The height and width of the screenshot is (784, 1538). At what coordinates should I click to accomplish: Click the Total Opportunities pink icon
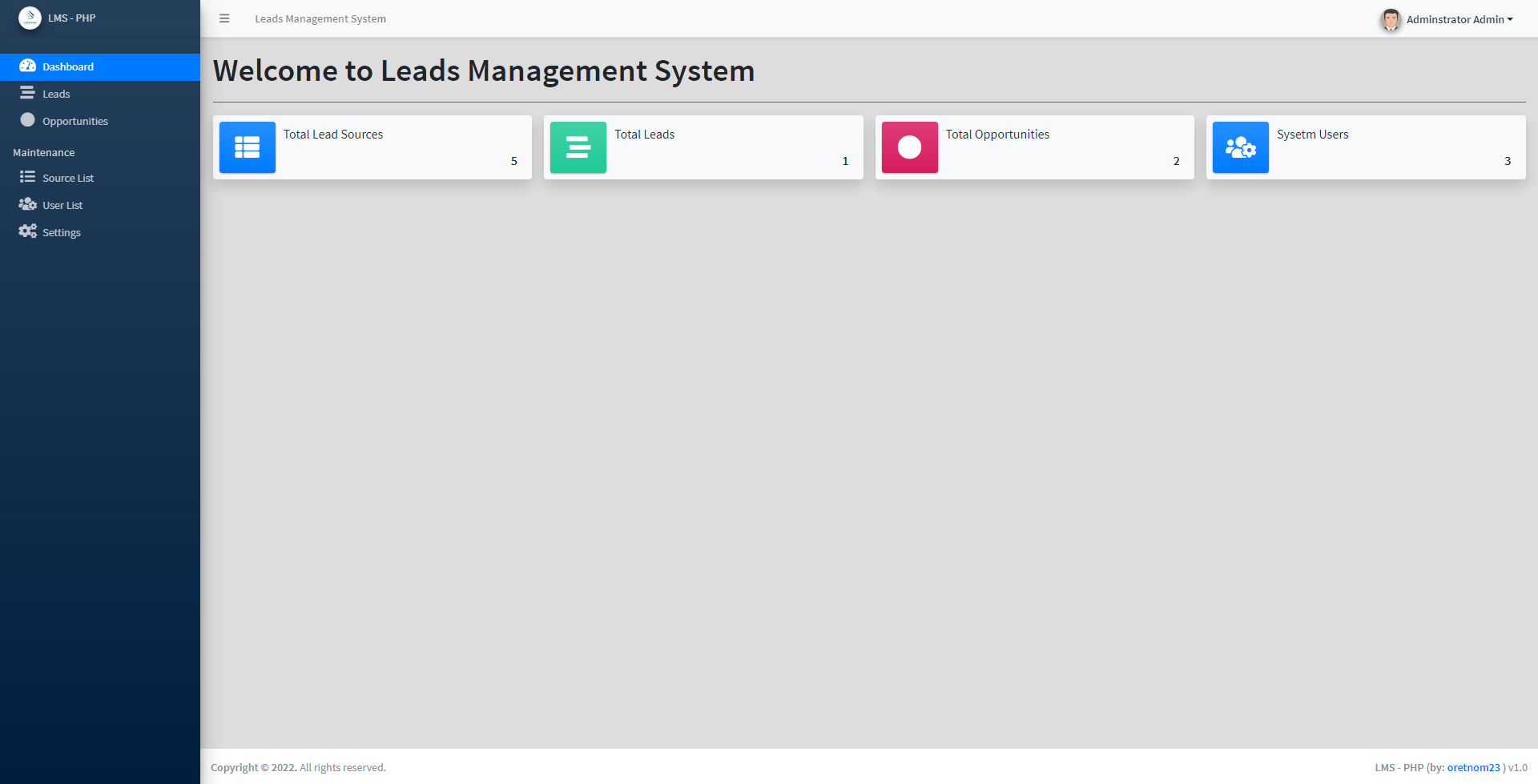(x=910, y=147)
